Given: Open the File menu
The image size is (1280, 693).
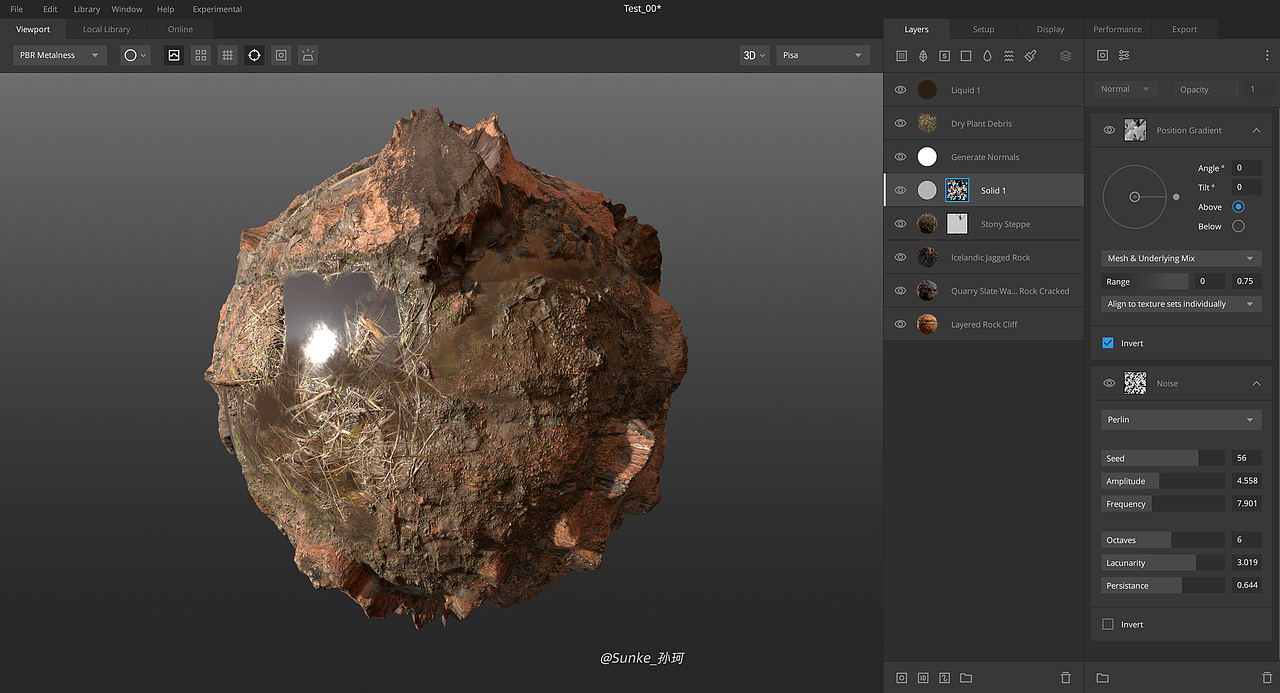Looking at the screenshot, I should point(17,9).
